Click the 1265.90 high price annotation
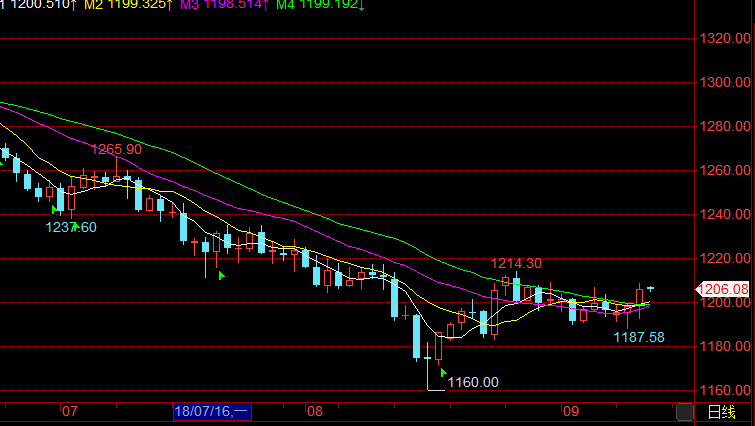This screenshot has height=426, width=755. coord(117,149)
